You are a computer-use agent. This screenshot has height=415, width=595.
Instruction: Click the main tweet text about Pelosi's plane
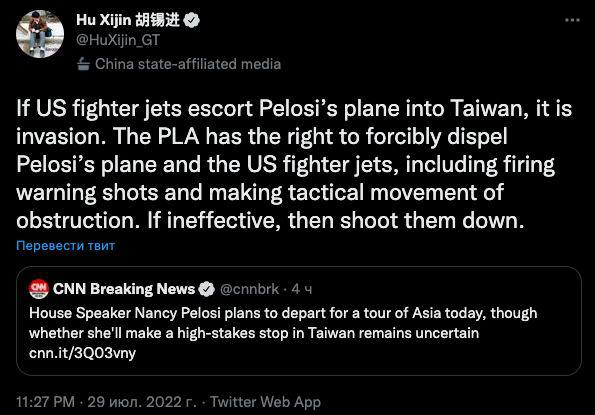click(x=294, y=164)
